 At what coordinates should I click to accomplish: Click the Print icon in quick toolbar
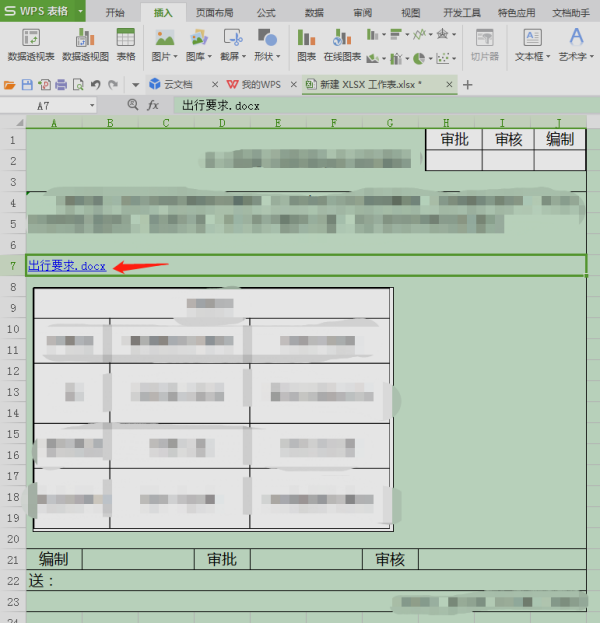point(61,85)
